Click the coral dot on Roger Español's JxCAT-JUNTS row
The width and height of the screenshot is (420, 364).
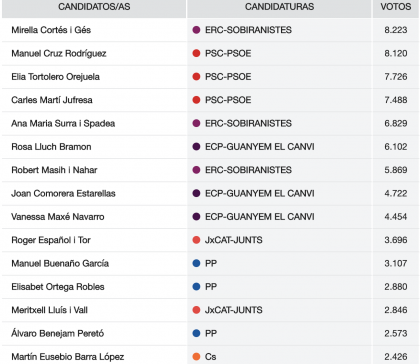(x=196, y=240)
